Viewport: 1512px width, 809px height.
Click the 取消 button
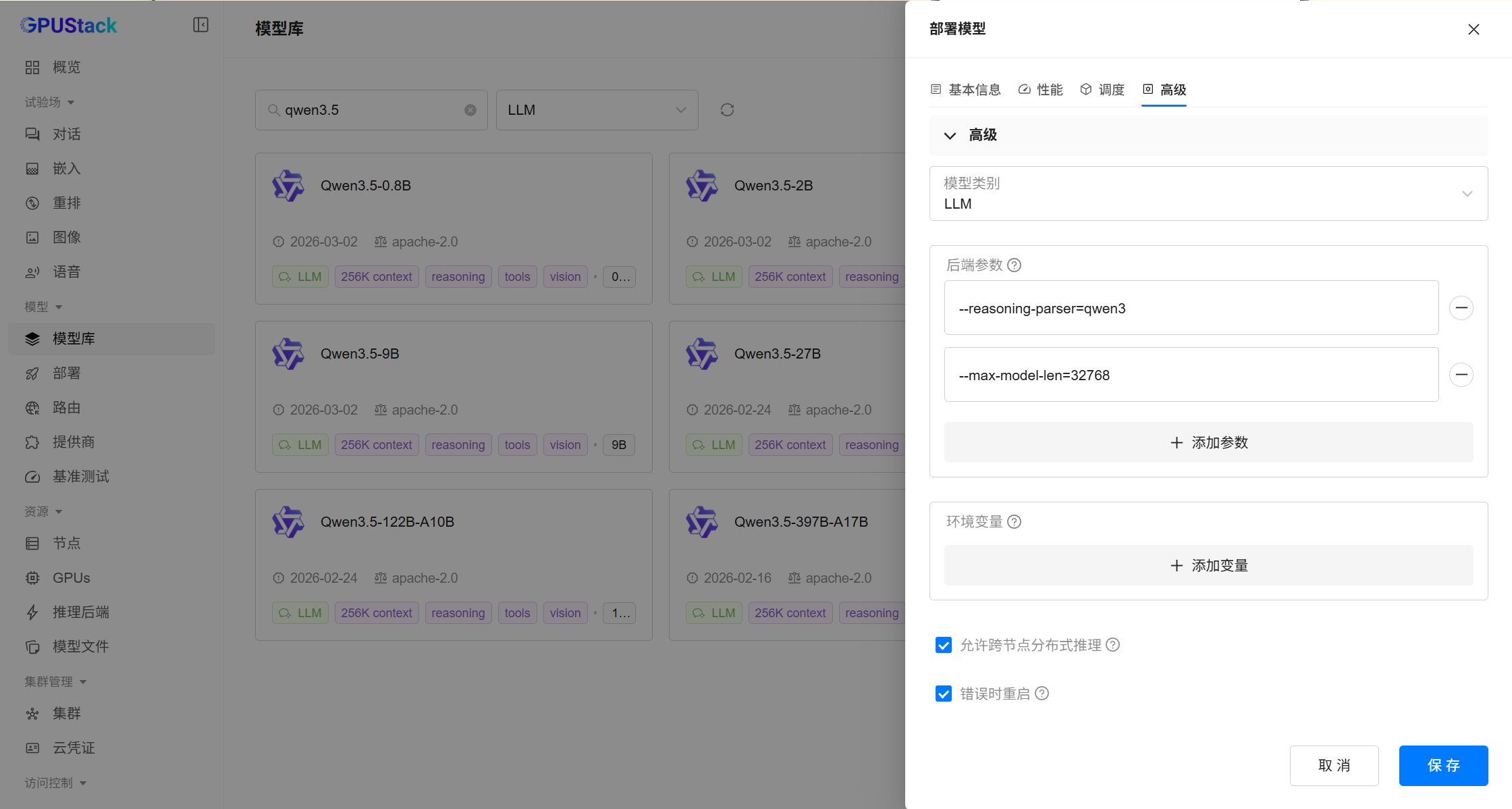tap(1333, 765)
